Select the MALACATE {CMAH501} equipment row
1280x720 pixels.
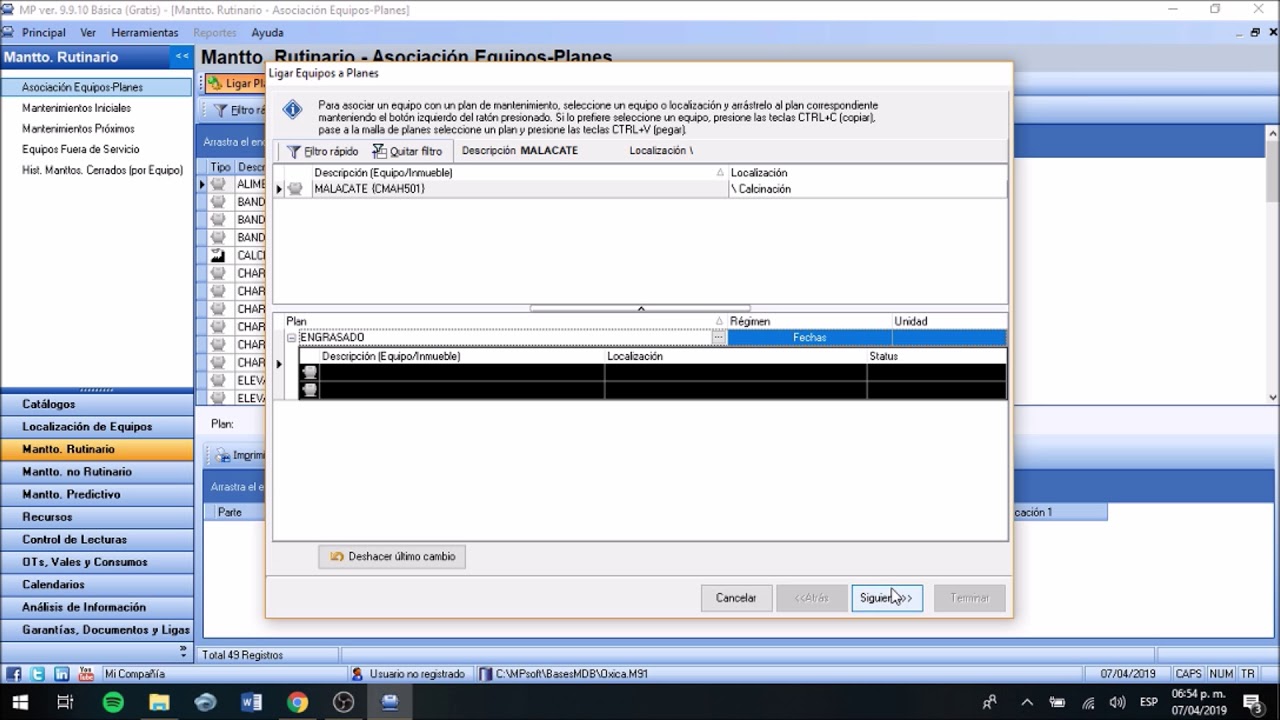click(x=640, y=189)
